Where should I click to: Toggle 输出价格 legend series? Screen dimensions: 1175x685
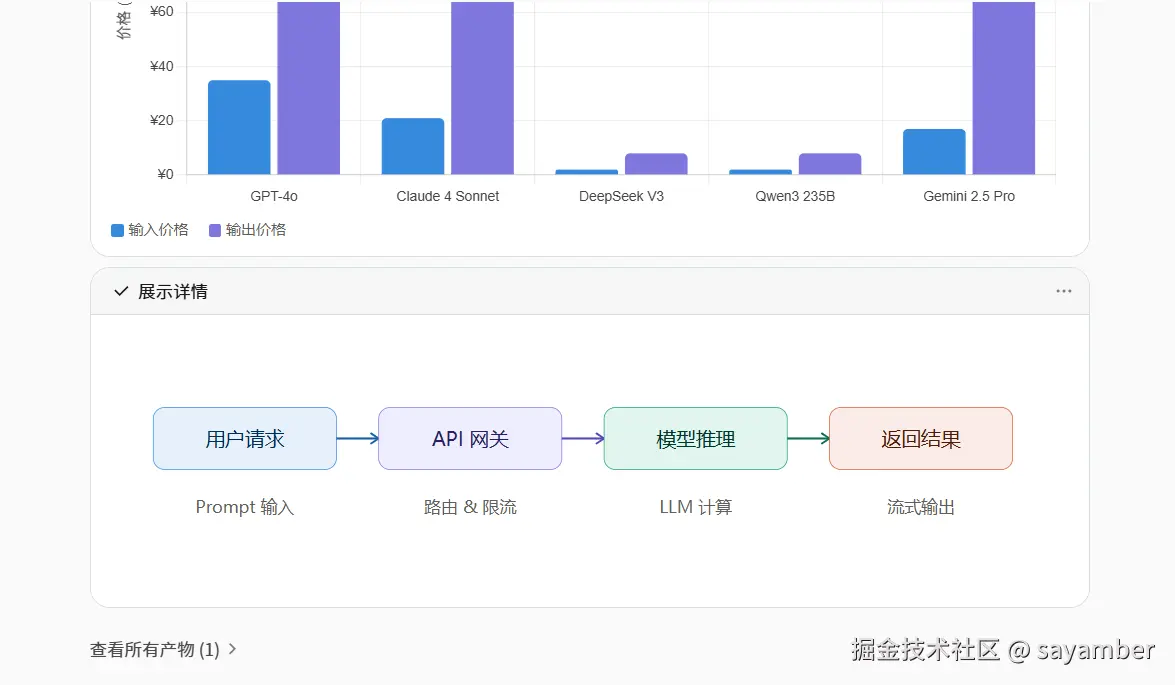tap(247, 230)
